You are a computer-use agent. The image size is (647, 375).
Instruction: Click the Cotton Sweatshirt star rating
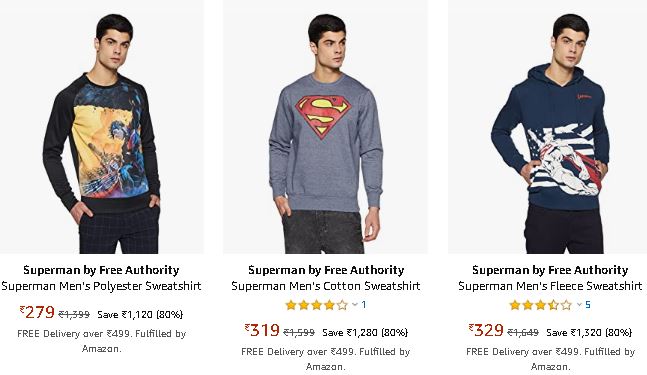(x=316, y=305)
